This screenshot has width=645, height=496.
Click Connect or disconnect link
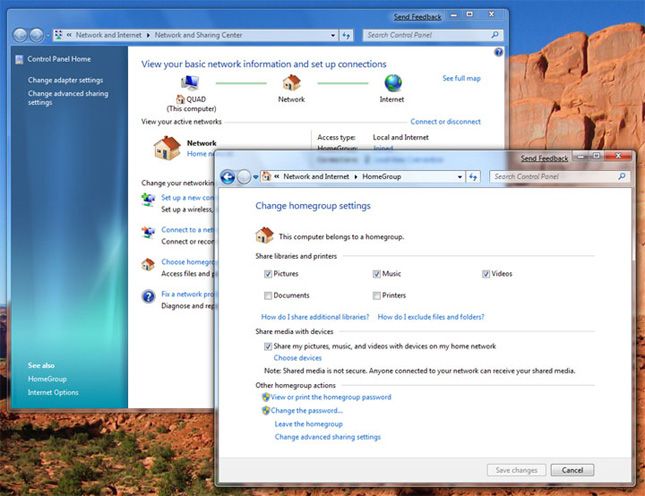pos(445,122)
